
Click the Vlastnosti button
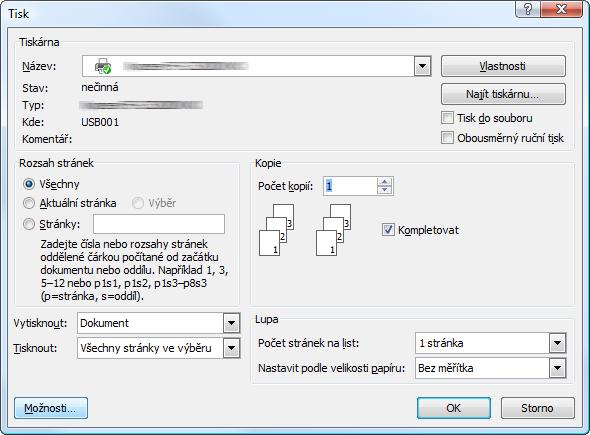click(x=503, y=66)
